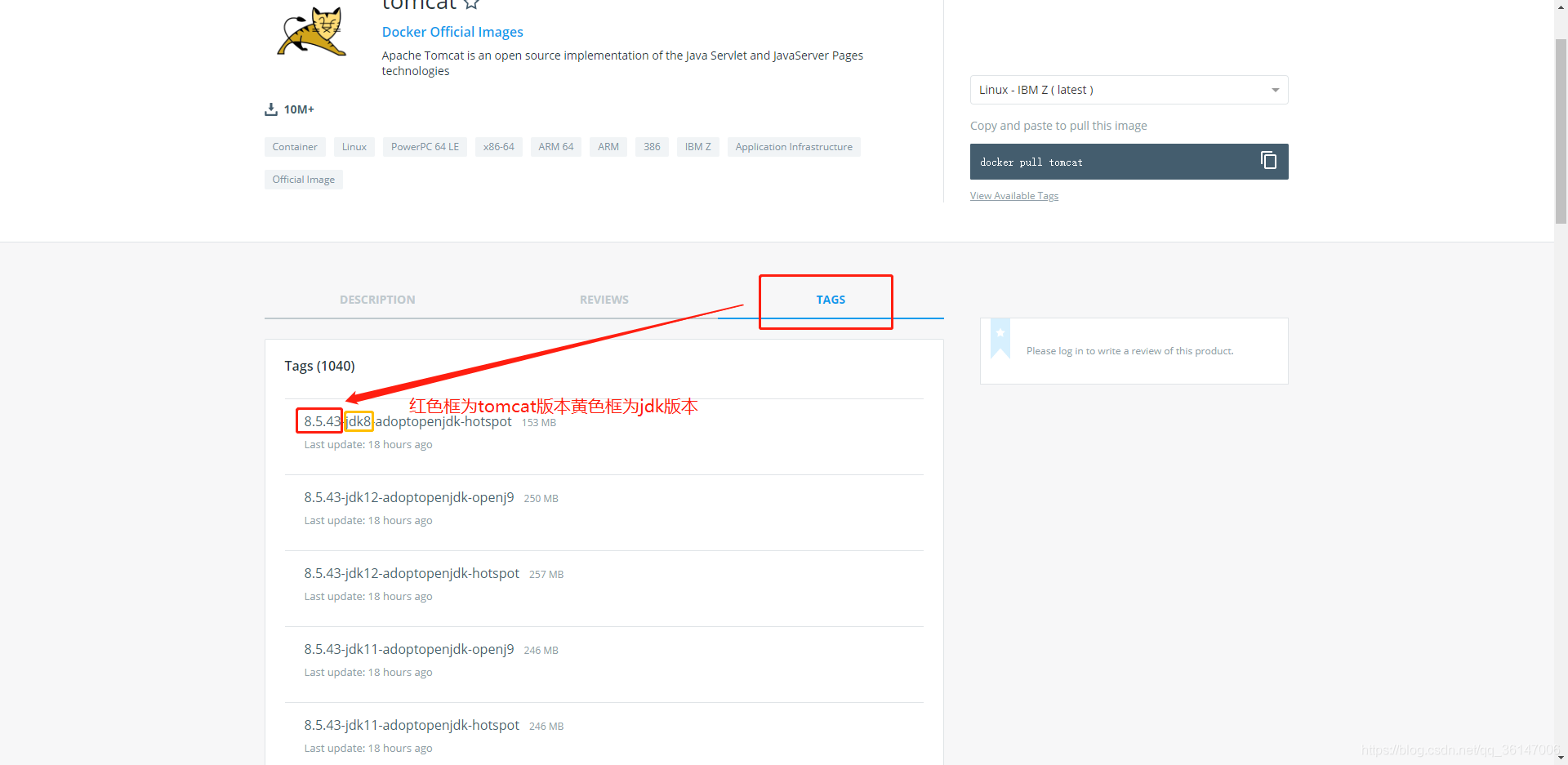This screenshot has width=1568, height=765.
Task: Click the download count icon beside 10M+
Action: (271, 109)
